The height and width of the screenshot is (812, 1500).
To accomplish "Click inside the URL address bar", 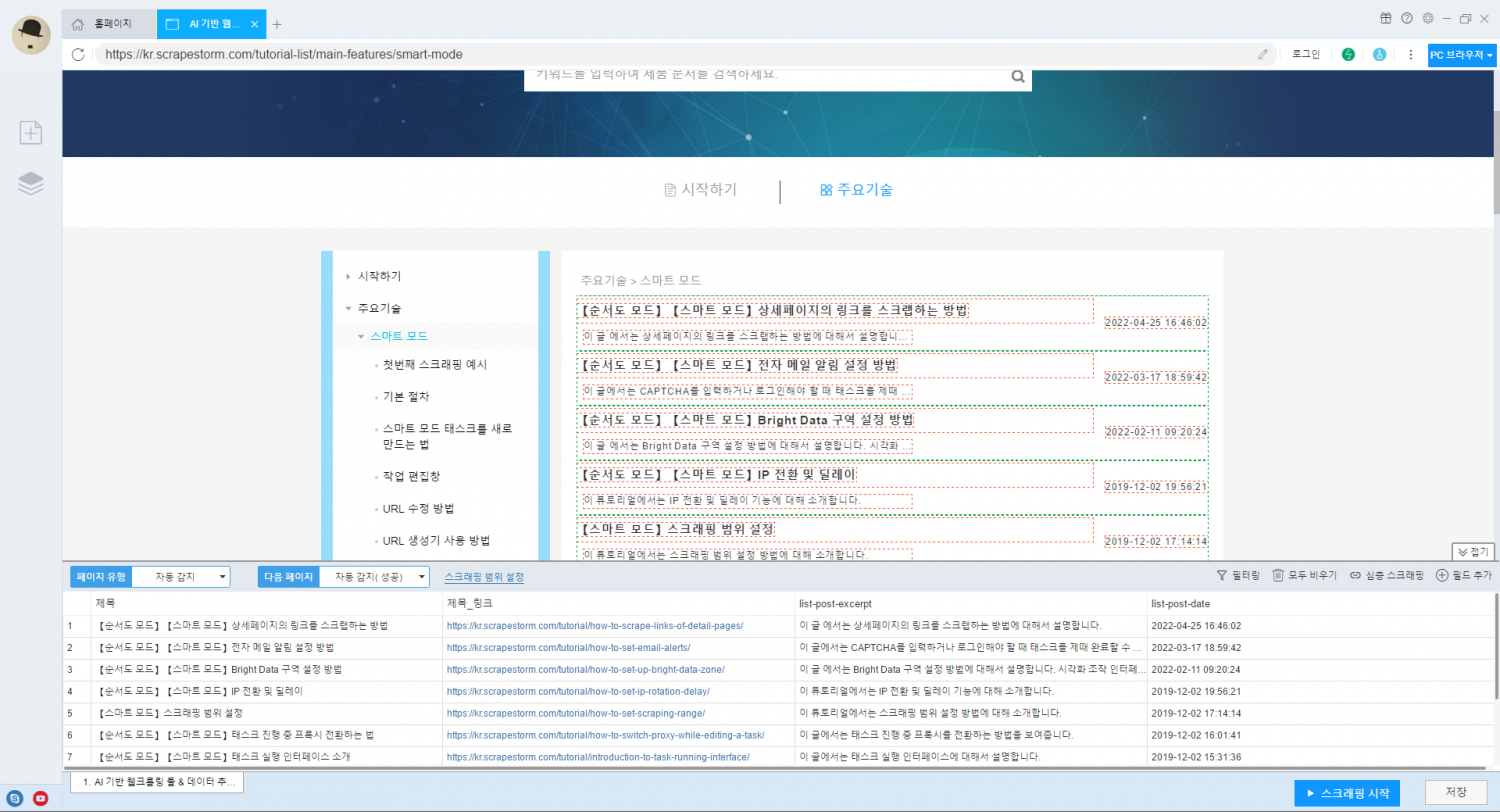I will coord(400,54).
